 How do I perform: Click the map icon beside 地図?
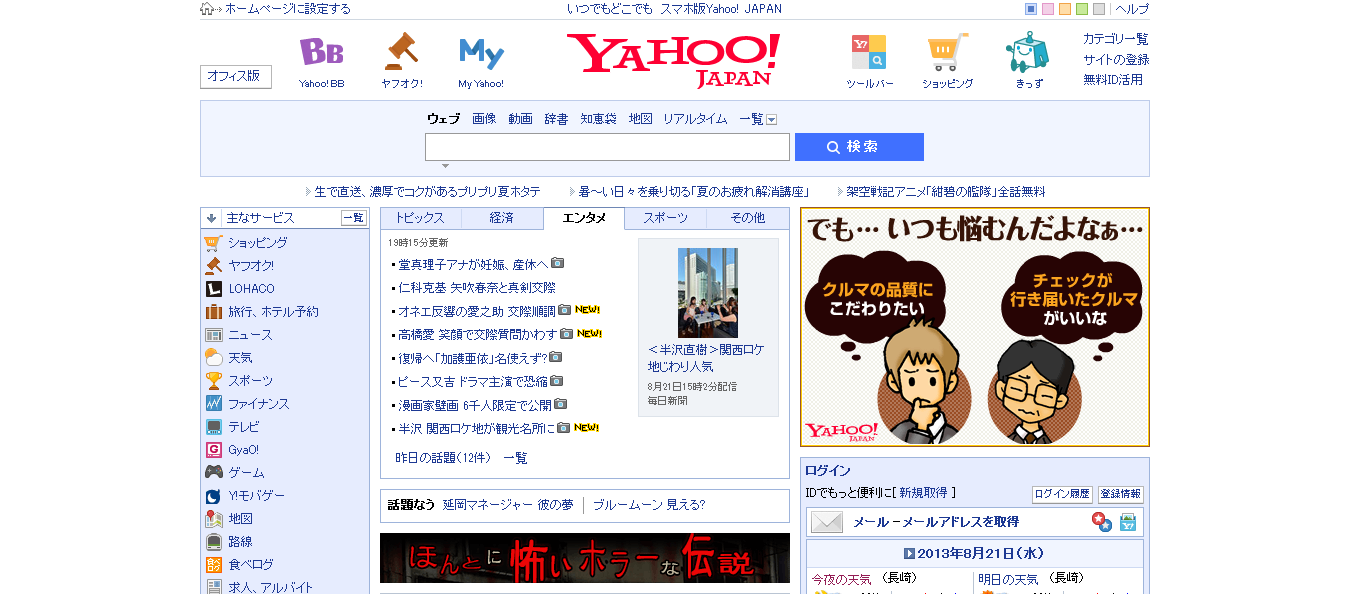point(213,519)
